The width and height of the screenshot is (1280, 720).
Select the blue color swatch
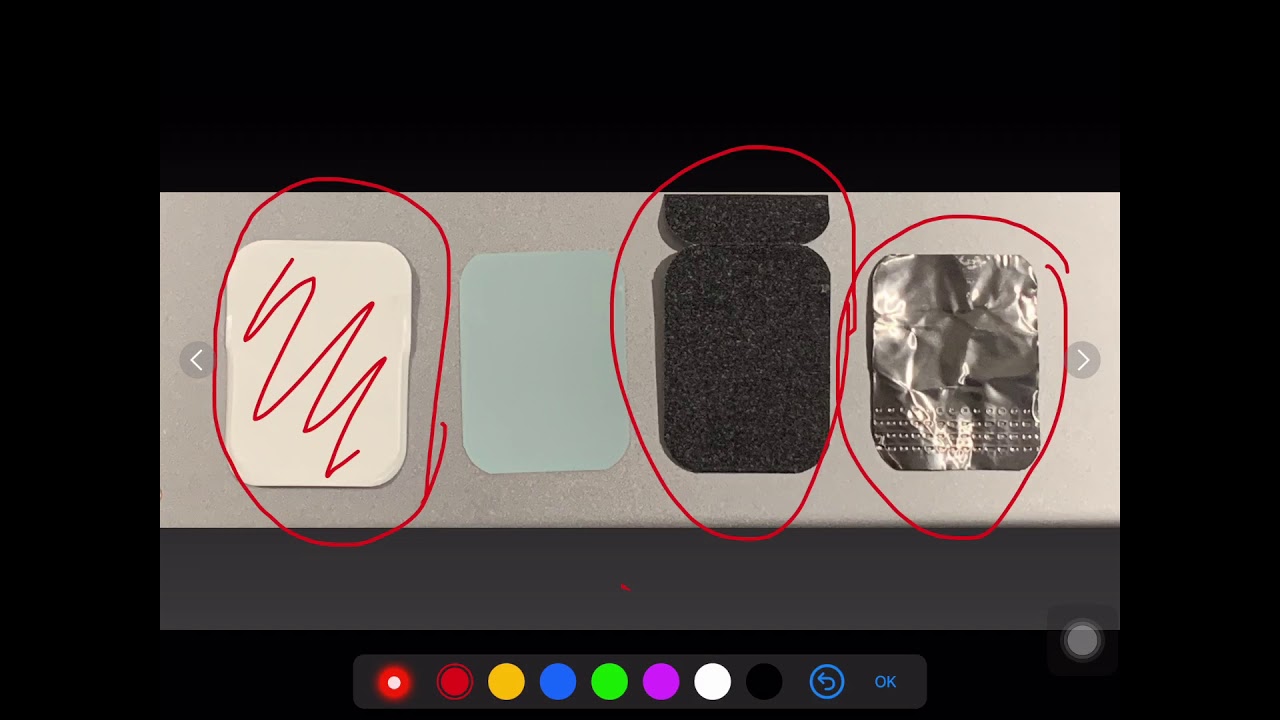pos(558,682)
